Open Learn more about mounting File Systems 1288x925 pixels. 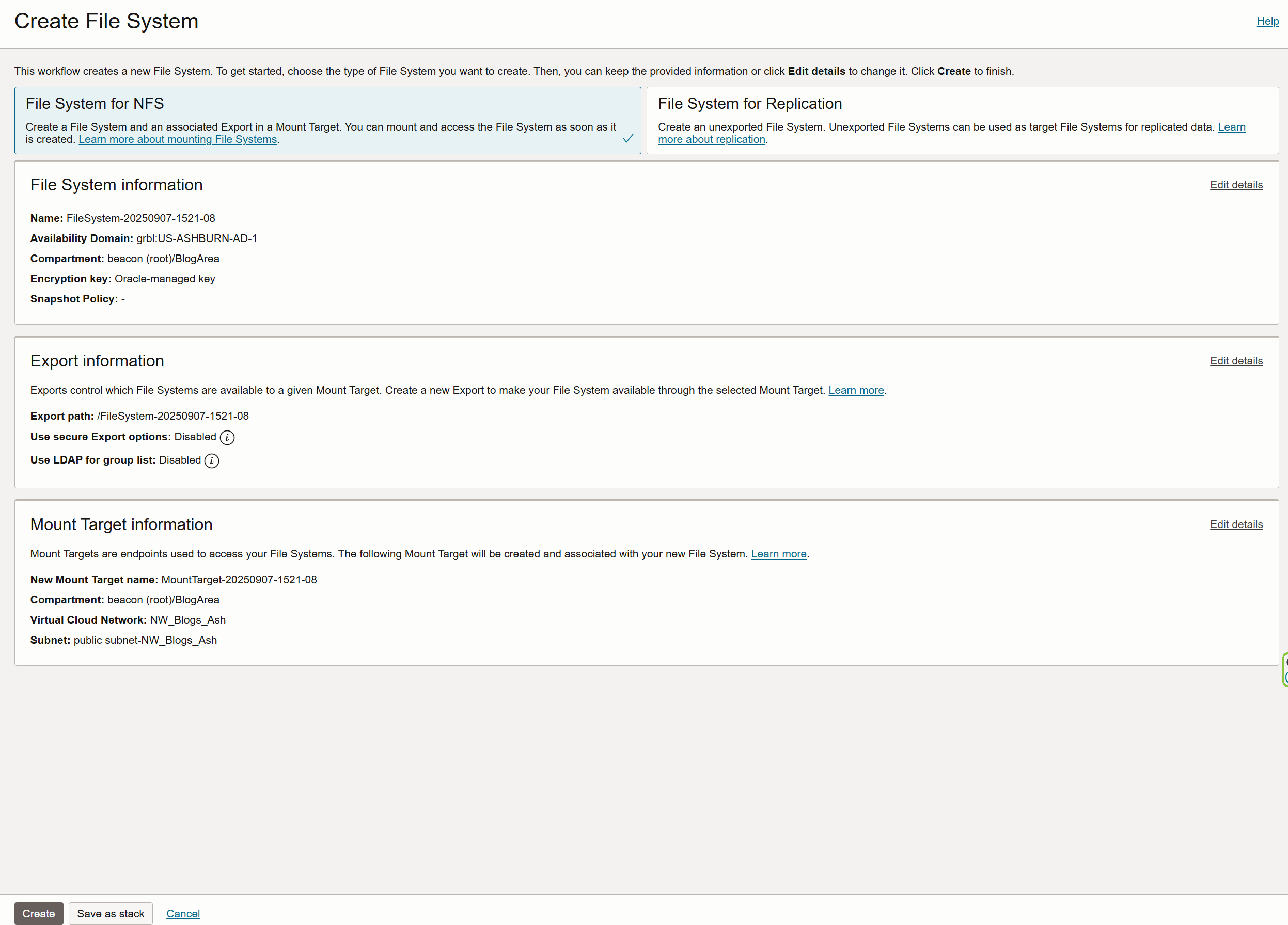[178, 139]
